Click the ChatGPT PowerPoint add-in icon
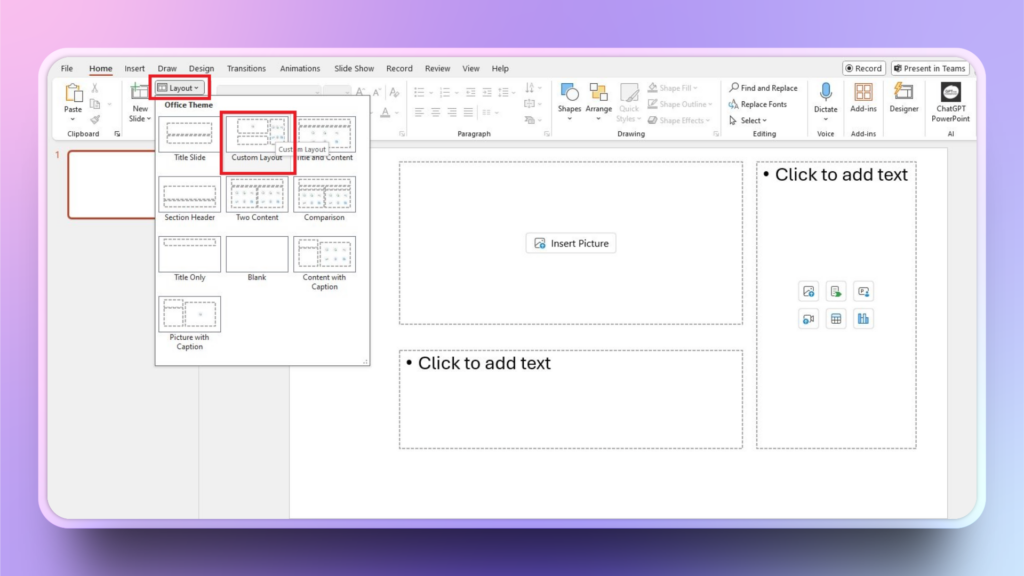Image resolution: width=1024 pixels, height=576 pixels. [951, 92]
